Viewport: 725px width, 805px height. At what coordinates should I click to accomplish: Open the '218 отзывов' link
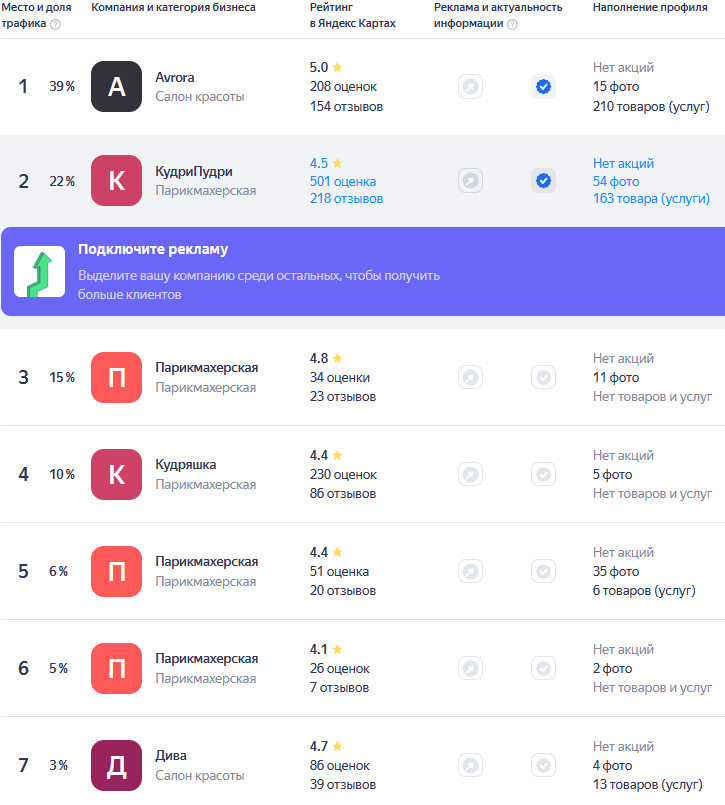point(346,200)
